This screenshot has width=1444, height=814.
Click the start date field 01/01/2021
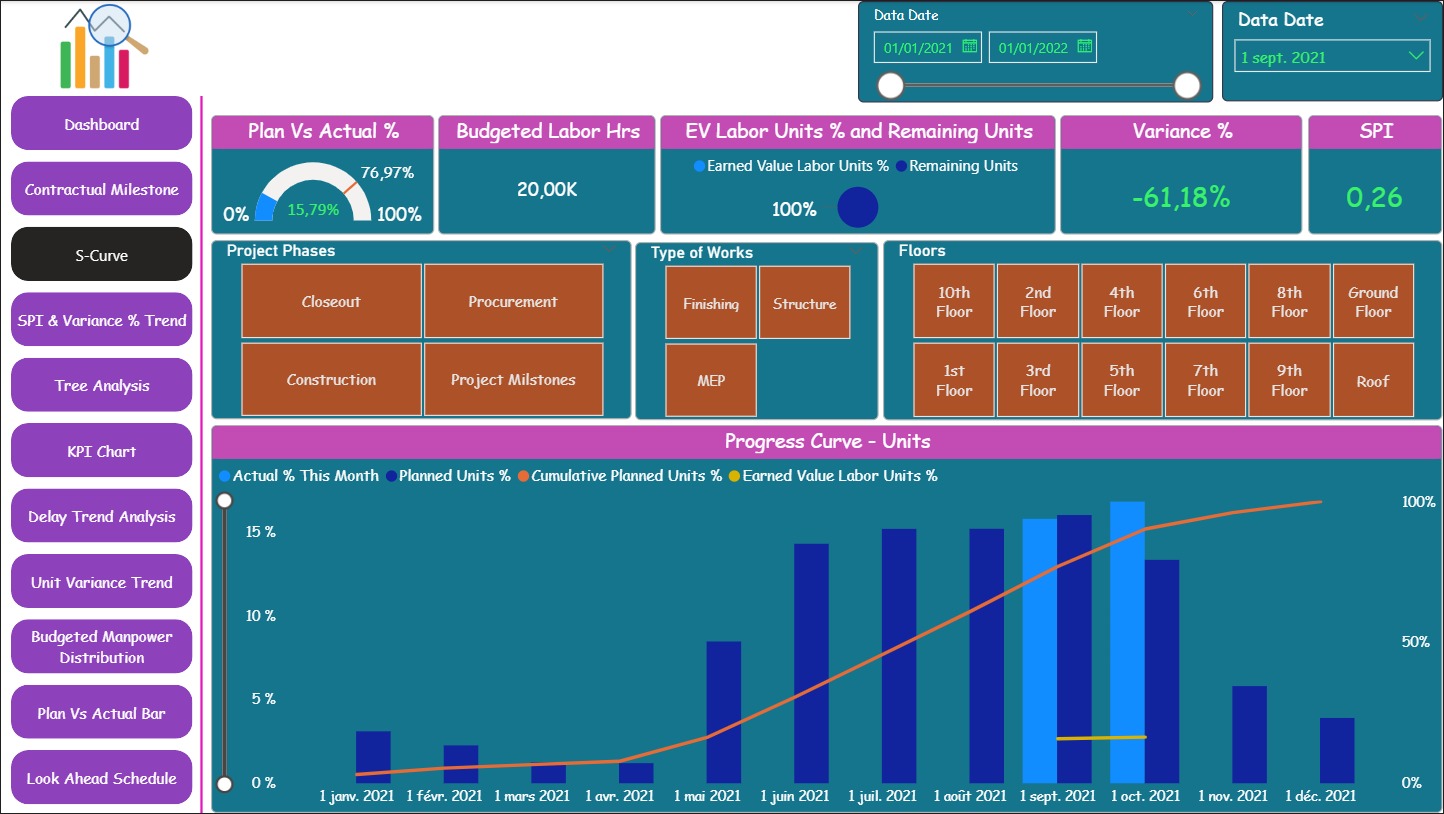(x=928, y=47)
